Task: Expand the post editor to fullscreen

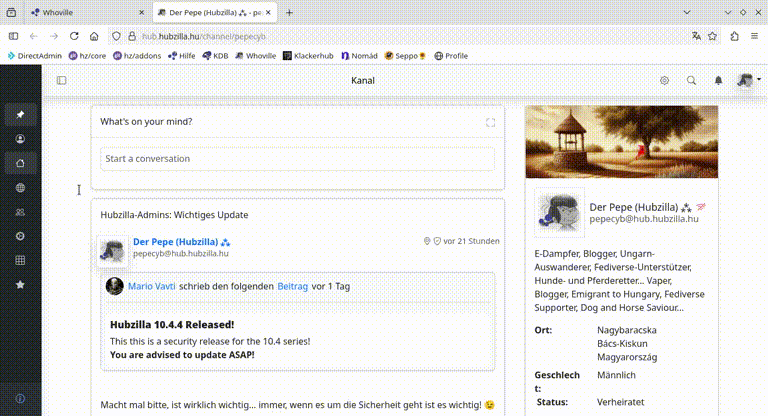Action: click(x=490, y=123)
